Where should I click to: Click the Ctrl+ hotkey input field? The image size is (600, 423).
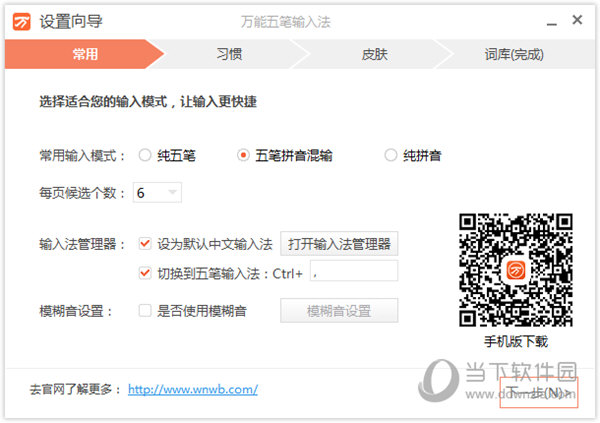tap(354, 271)
